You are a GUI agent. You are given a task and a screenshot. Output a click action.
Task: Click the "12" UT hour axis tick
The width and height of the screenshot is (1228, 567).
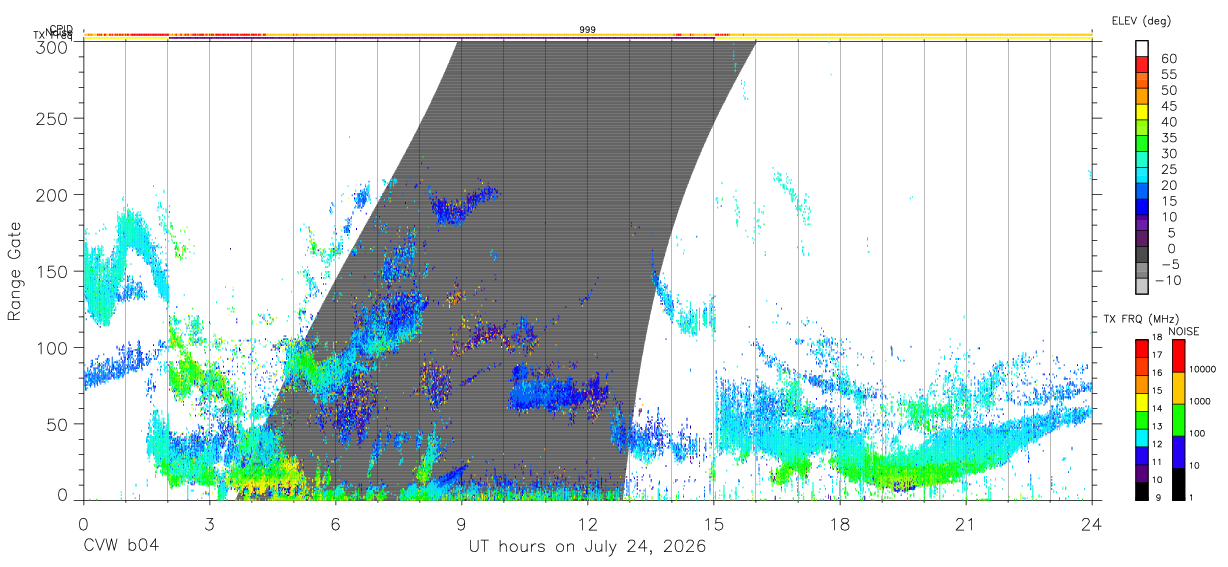tap(588, 523)
